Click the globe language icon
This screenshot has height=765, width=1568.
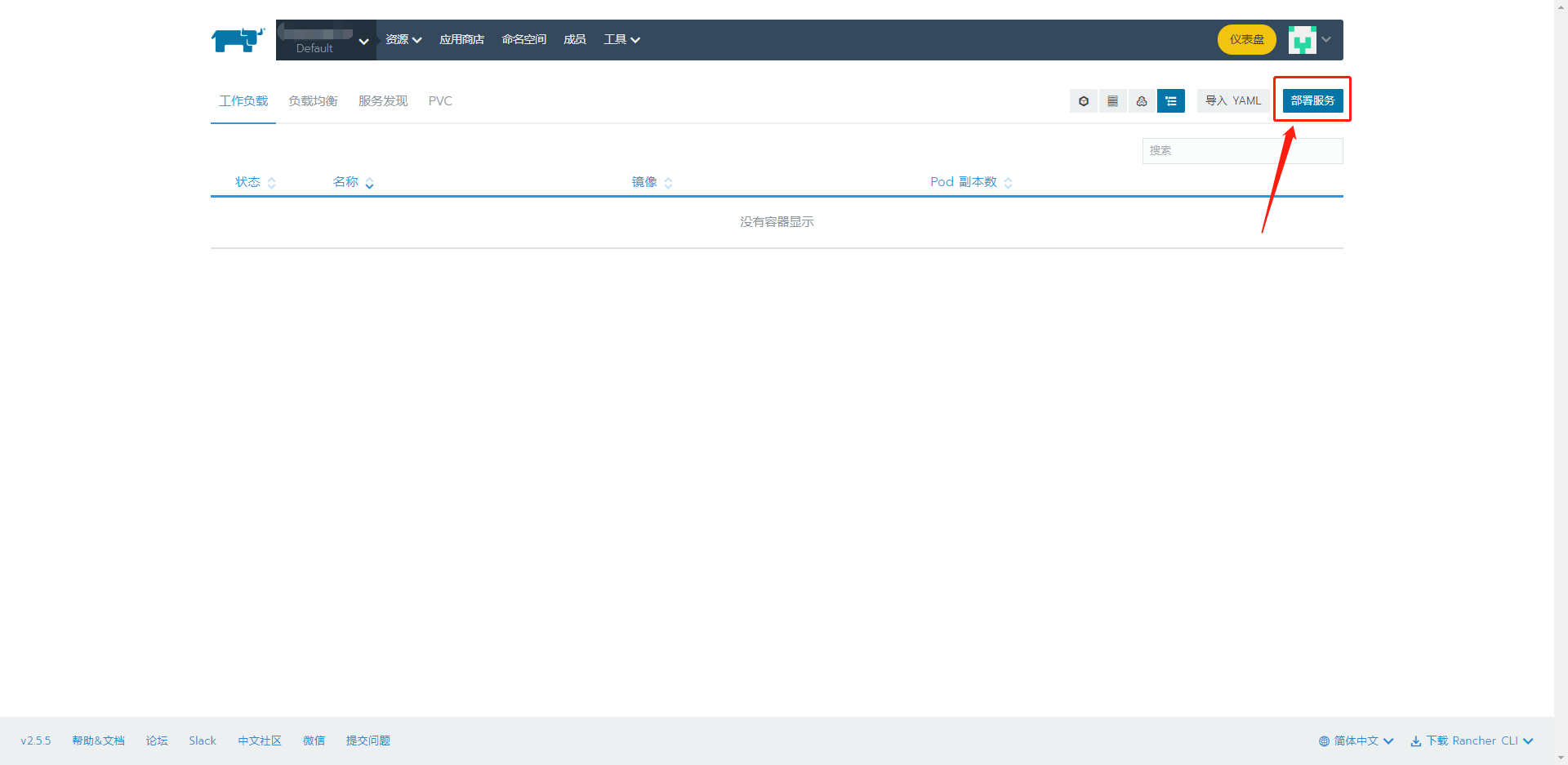click(x=1324, y=741)
